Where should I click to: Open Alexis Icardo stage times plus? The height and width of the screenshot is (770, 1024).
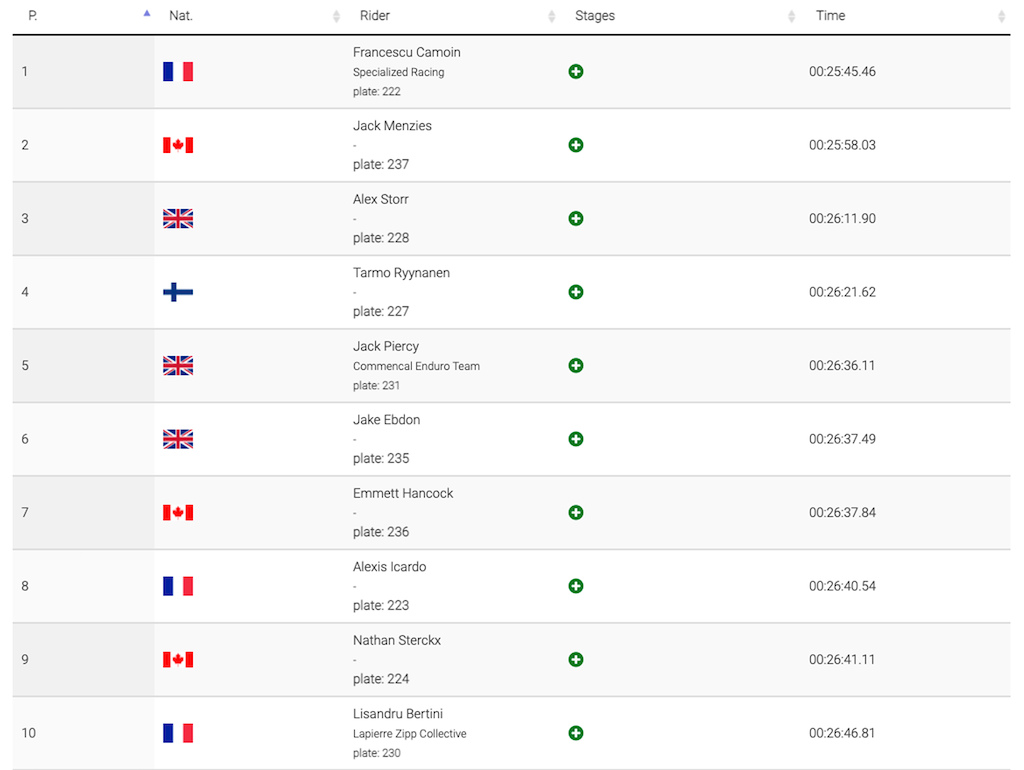point(575,586)
